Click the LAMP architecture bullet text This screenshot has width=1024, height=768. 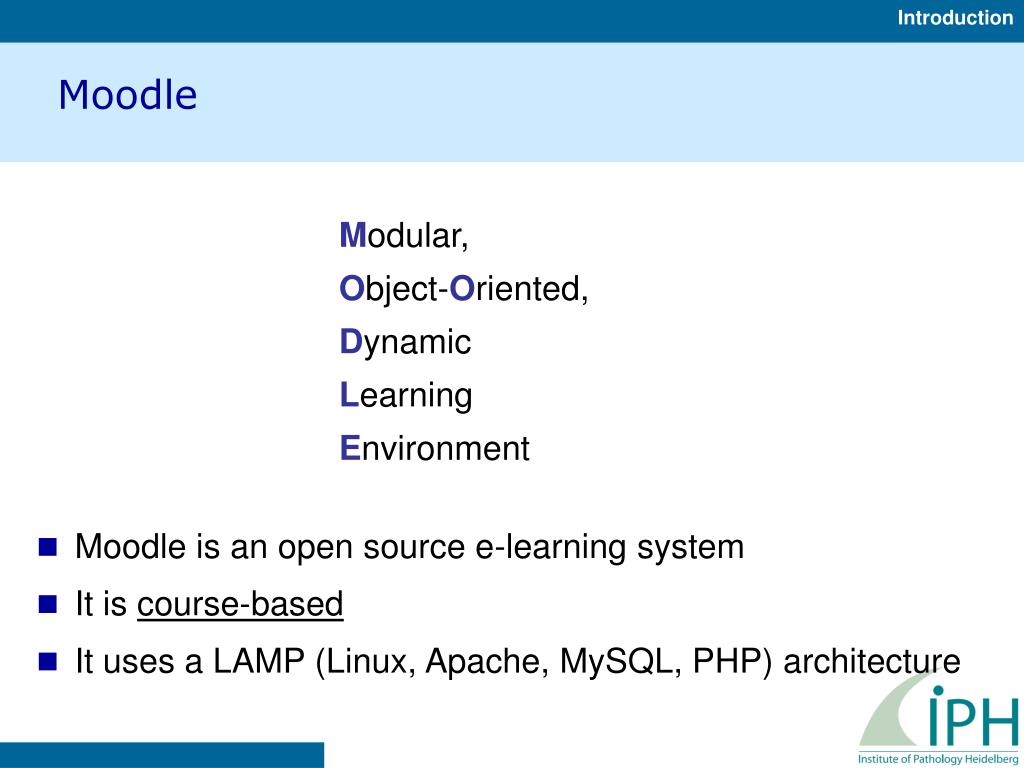coord(518,661)
